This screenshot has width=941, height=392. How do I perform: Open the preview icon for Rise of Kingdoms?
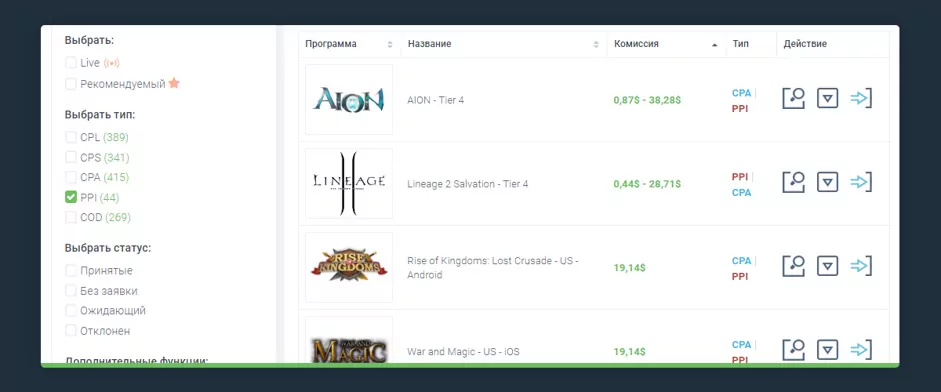793,266
